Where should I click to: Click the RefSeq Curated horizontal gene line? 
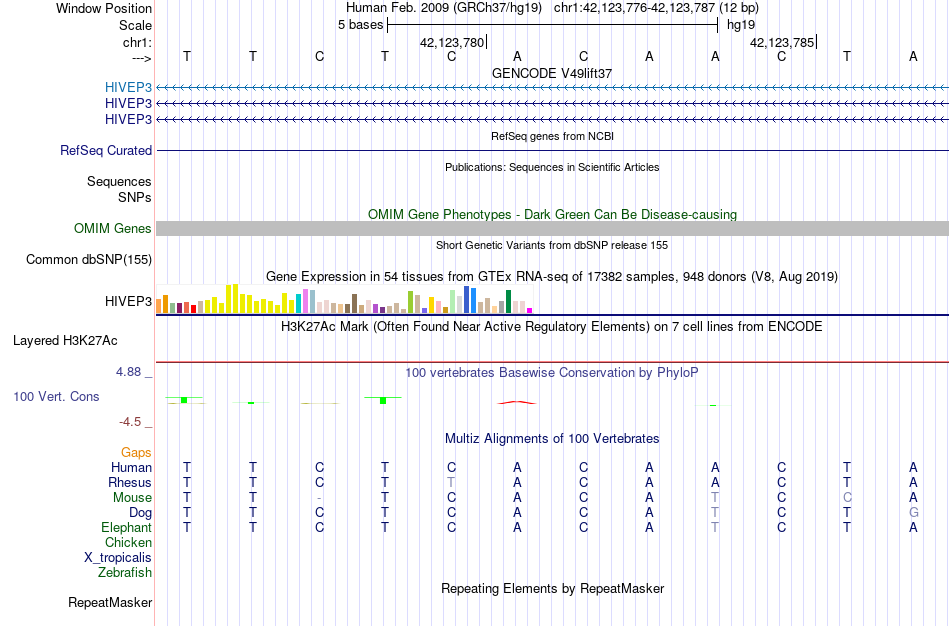[552, 150]
